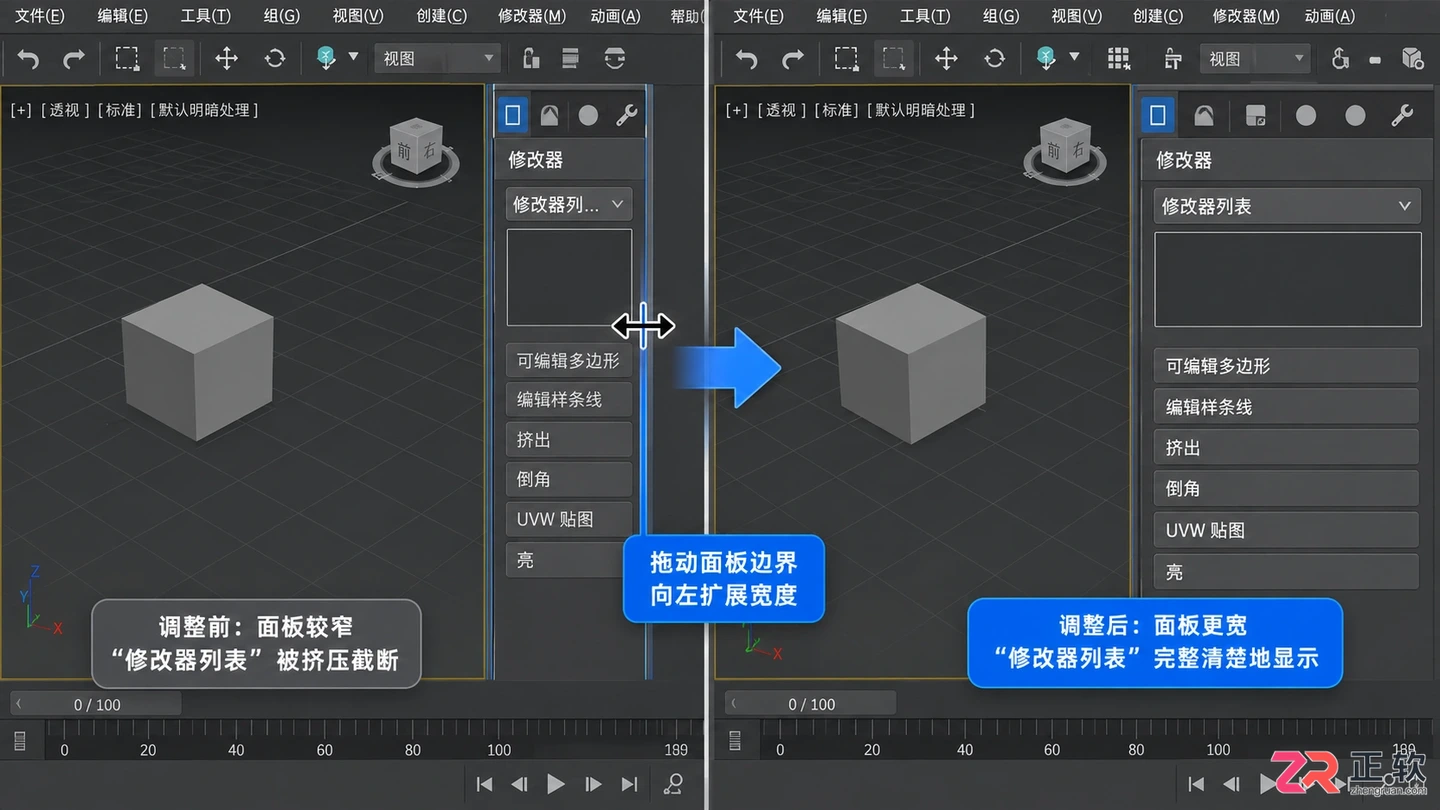Click the ViewCube in the left viewport
The height and width of the screenshot is (810, 1440).
[x=416, y=150]
